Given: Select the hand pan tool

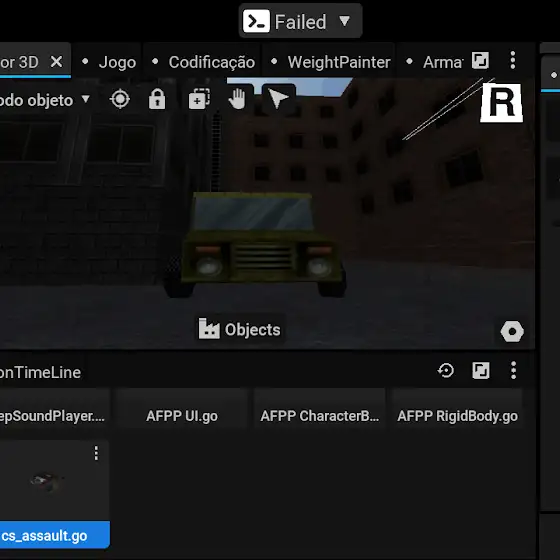Looking at the screenshot, I should [x=237, y=99].
